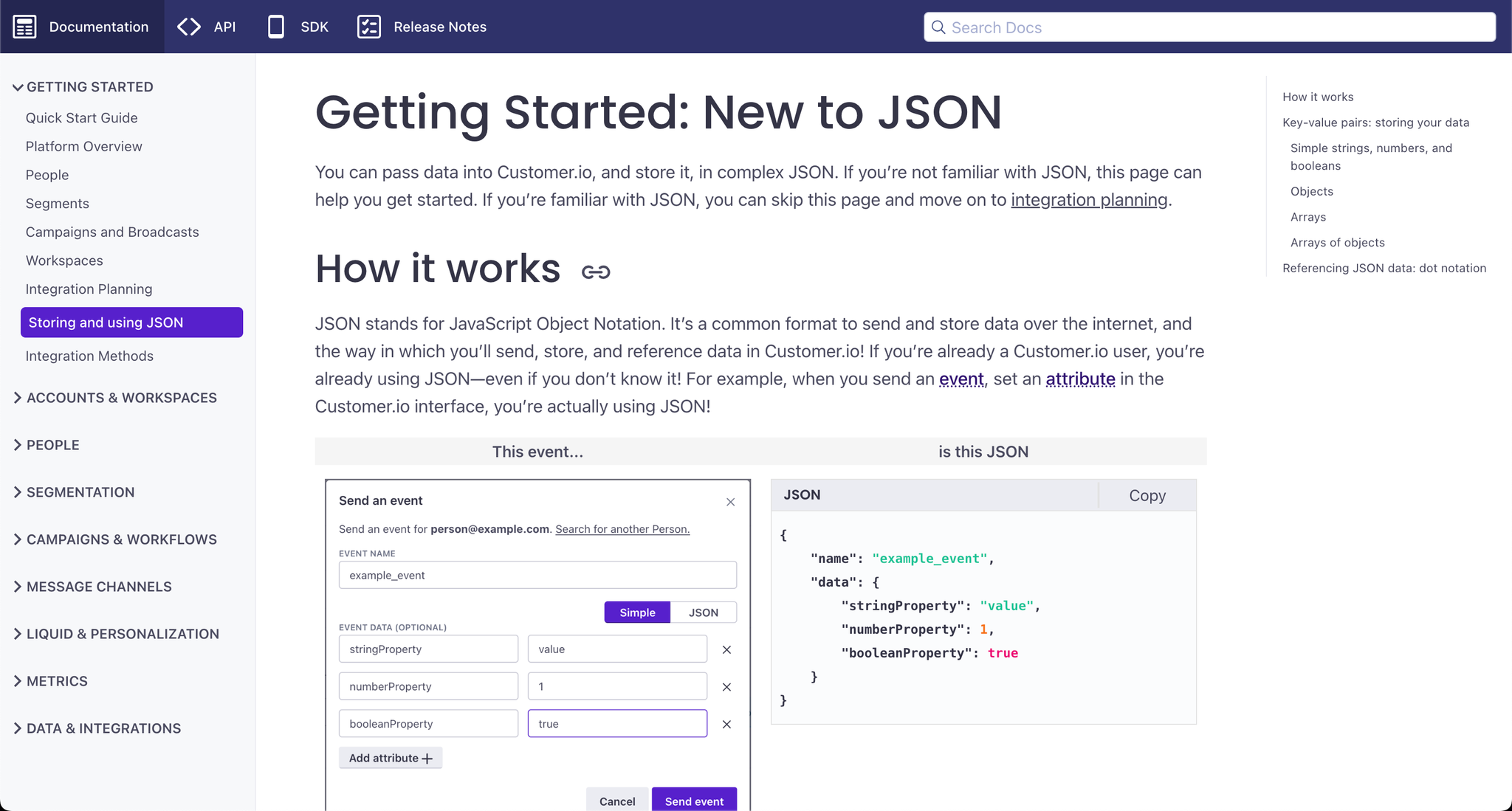This screenshot has width=1512, height=811.
Task: Click the booleanProperty key field
Action: (428, 724)
